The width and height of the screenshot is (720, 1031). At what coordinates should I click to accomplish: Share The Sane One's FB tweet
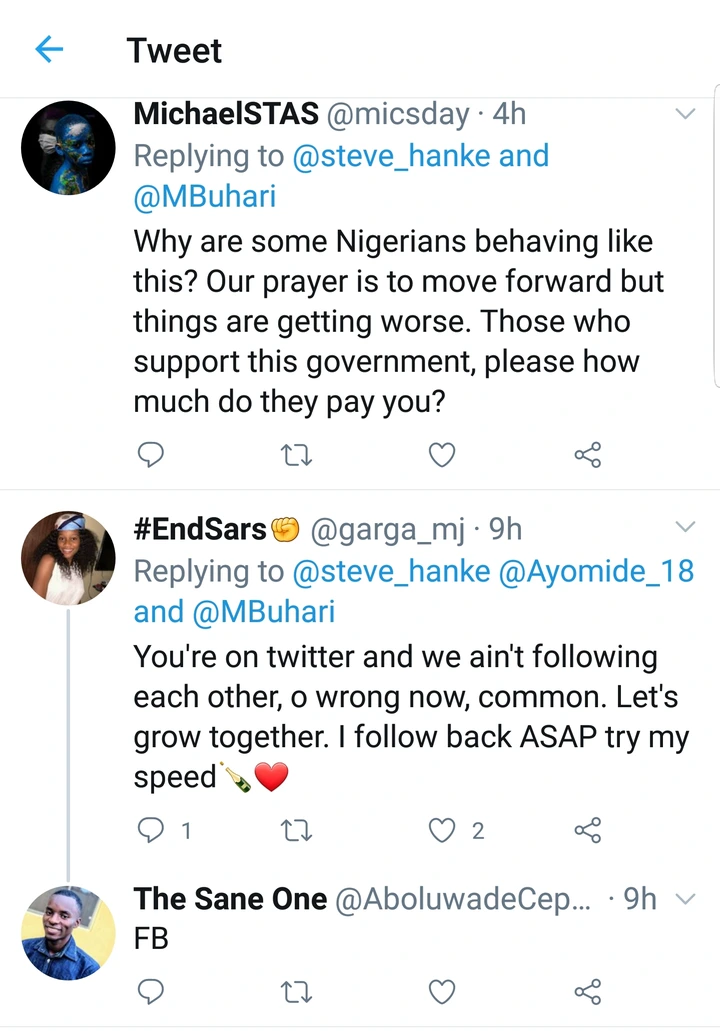(x=588, y=990)
